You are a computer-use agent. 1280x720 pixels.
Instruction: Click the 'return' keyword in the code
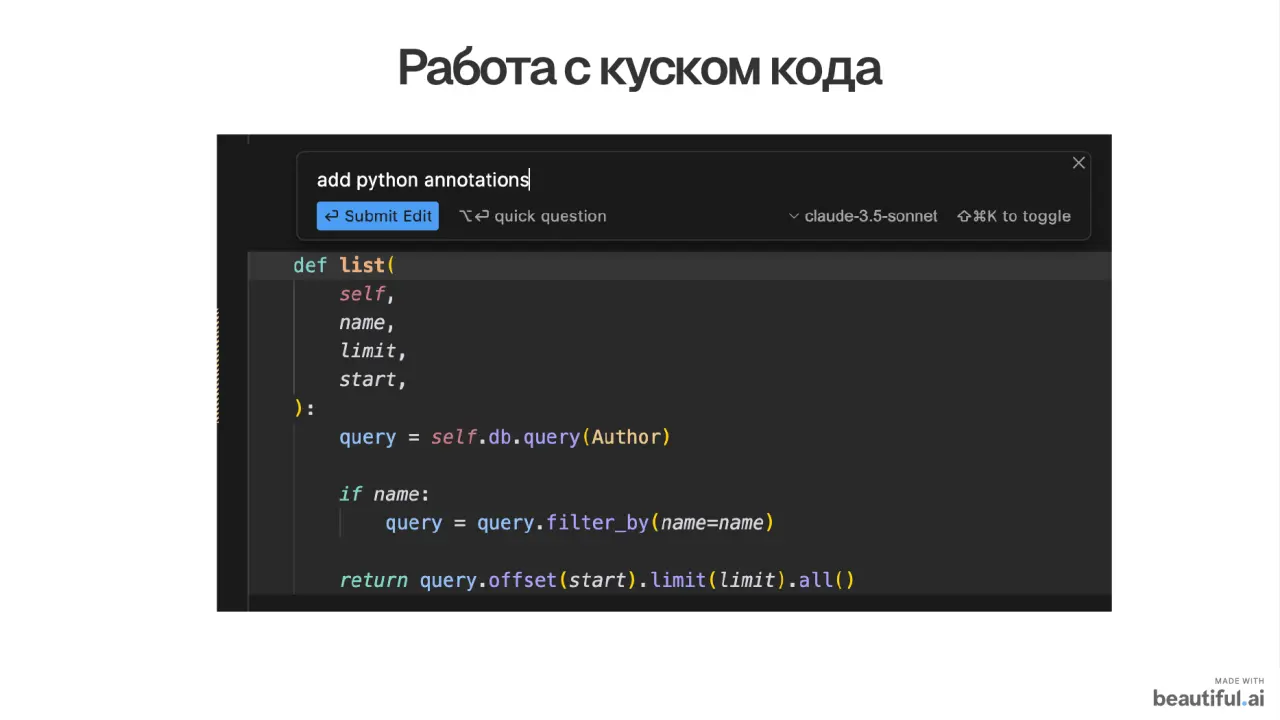point(373,580)
